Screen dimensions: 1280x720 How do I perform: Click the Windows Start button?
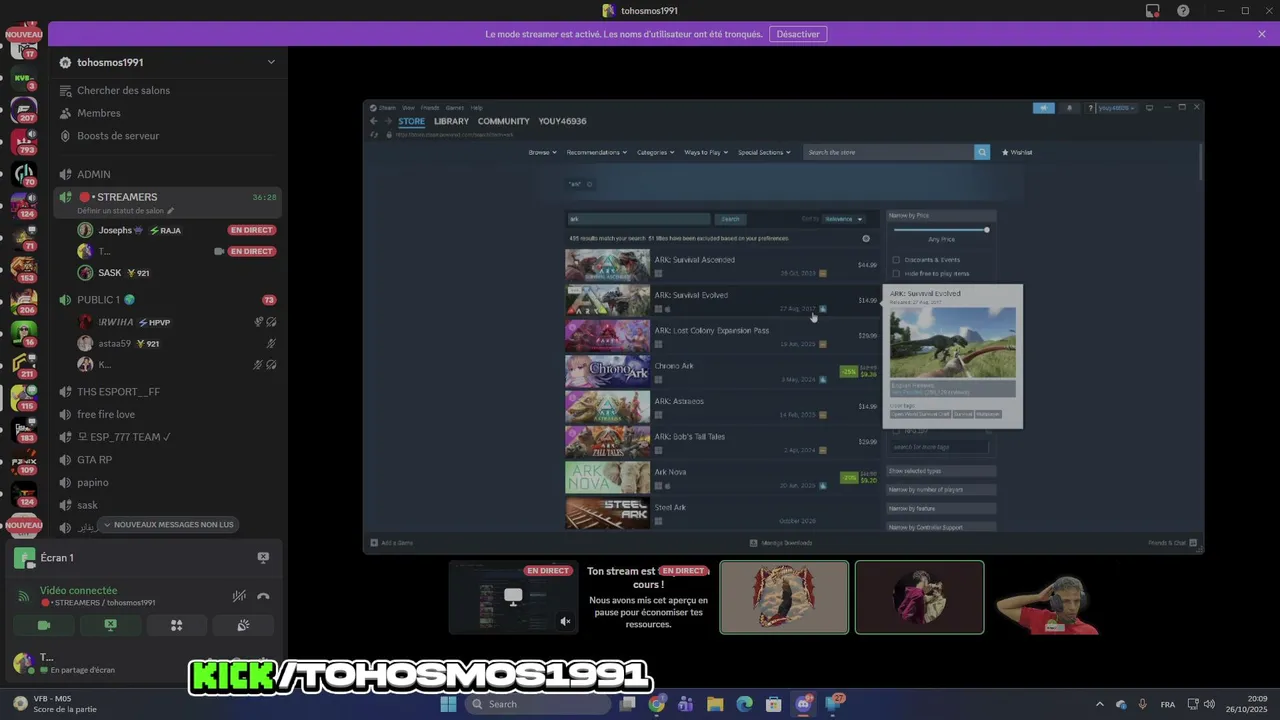[x=448, y=704]
